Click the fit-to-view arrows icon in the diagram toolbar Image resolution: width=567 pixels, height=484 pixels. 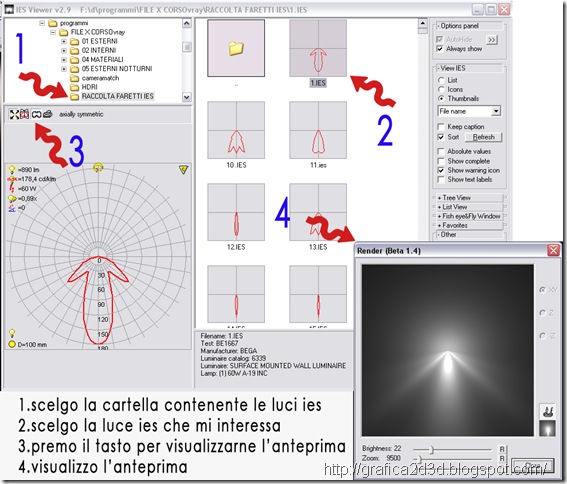tap(14, 114)
